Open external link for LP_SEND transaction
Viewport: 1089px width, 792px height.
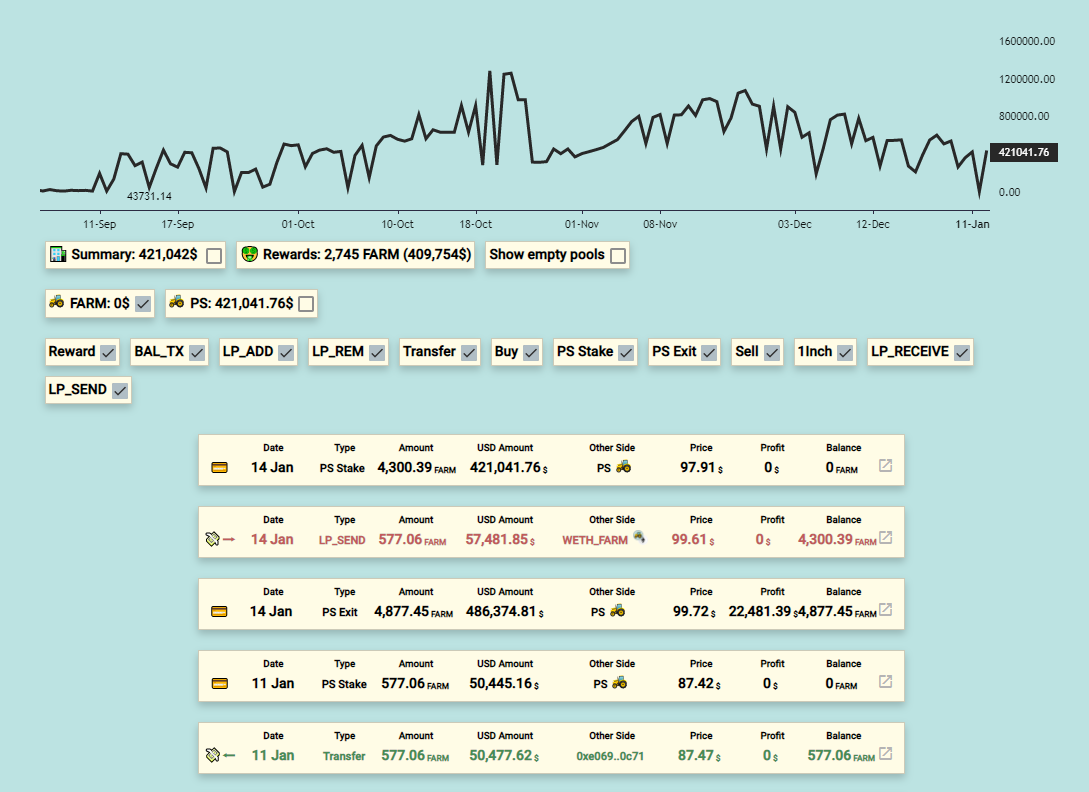coord(886,538)
